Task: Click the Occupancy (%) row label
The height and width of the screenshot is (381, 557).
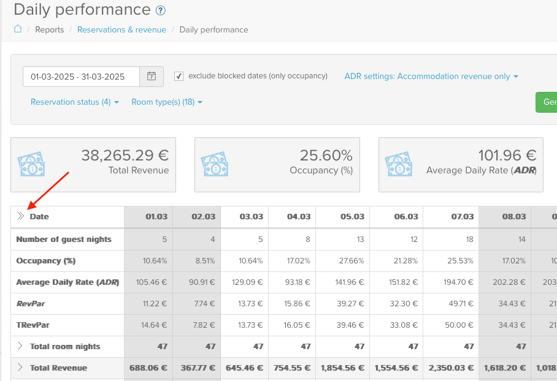Action: click(x=46, y=261)
